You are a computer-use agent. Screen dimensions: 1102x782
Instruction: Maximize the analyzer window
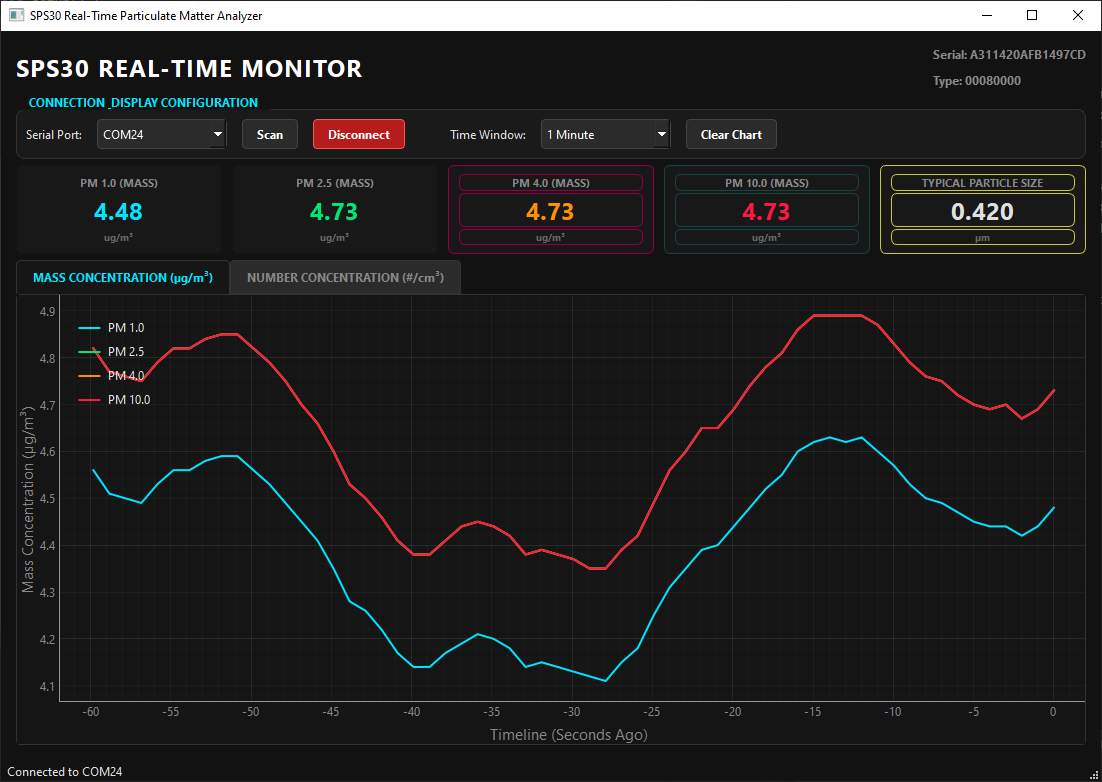pos(1032,15)
